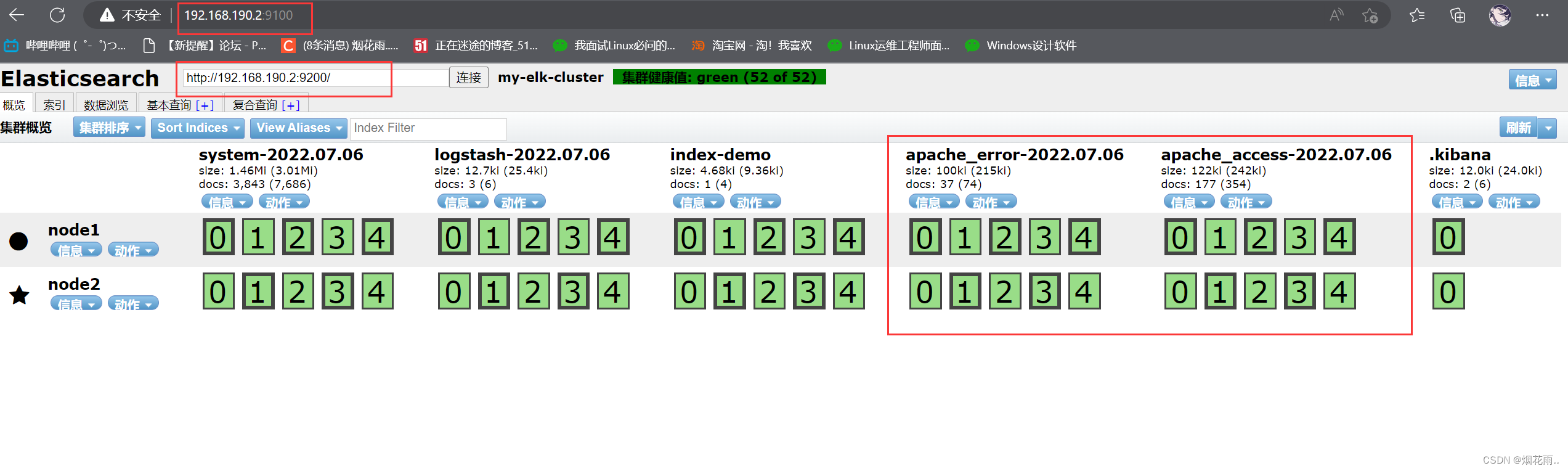1568x471 pixels.
Task: Select shard 4 of logstash-2022.07.06 on node2
Action: (613, 291)
